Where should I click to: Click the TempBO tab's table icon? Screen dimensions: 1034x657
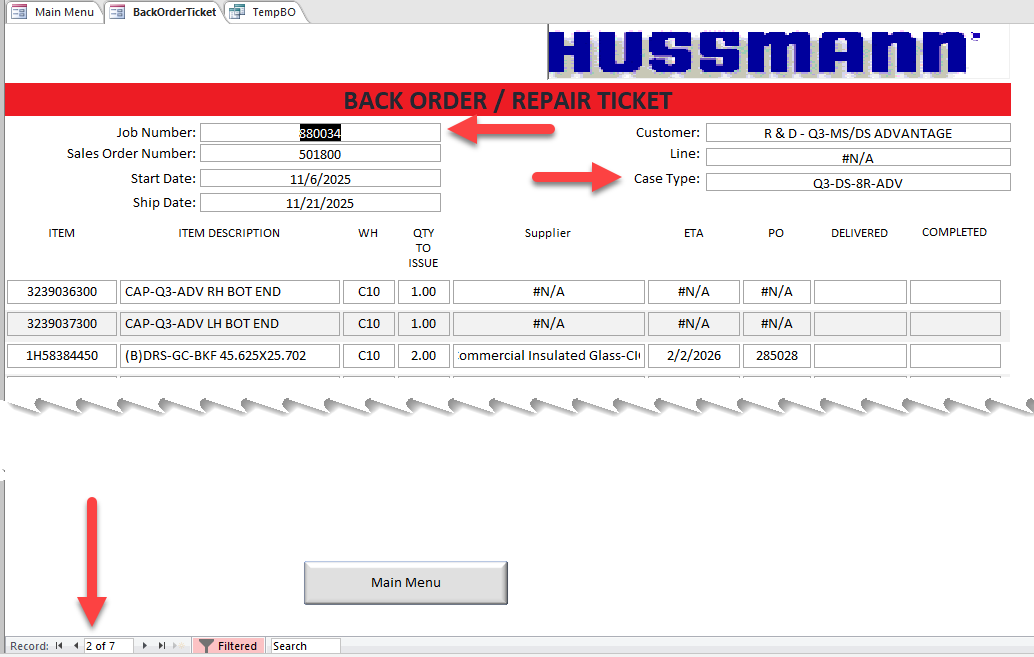tap(237, 12)
